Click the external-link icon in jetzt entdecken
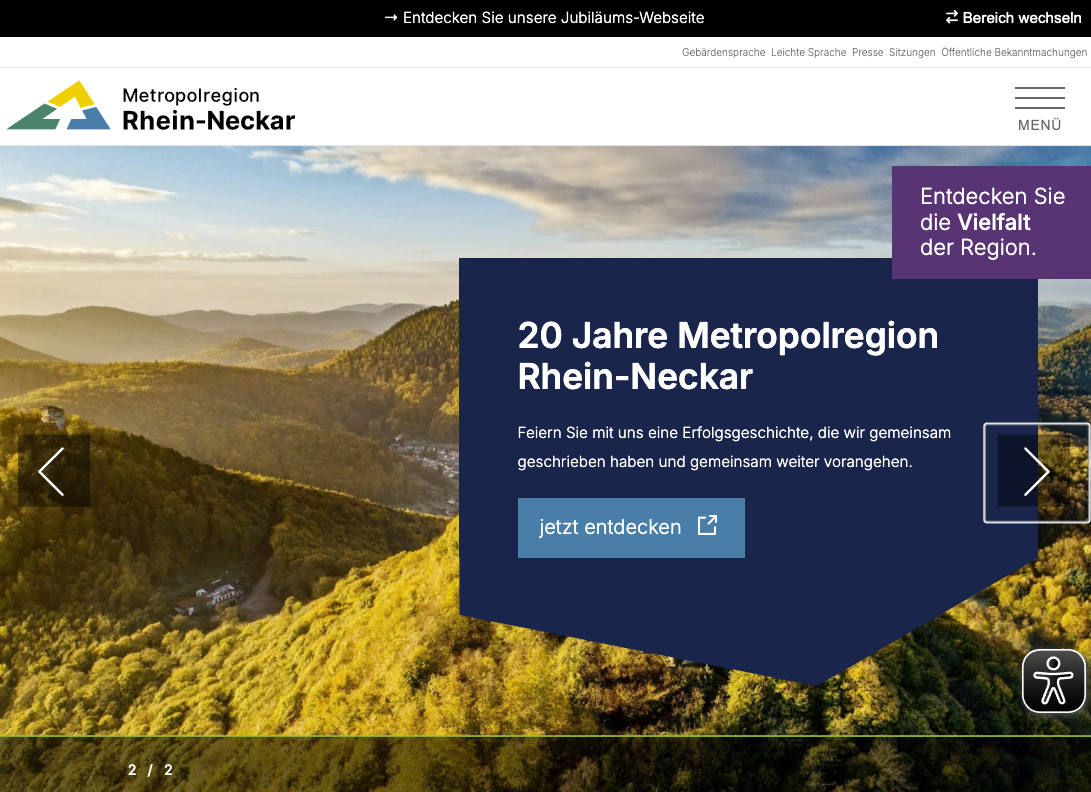This screenshot has height=792, width=1091. point(707,526)
